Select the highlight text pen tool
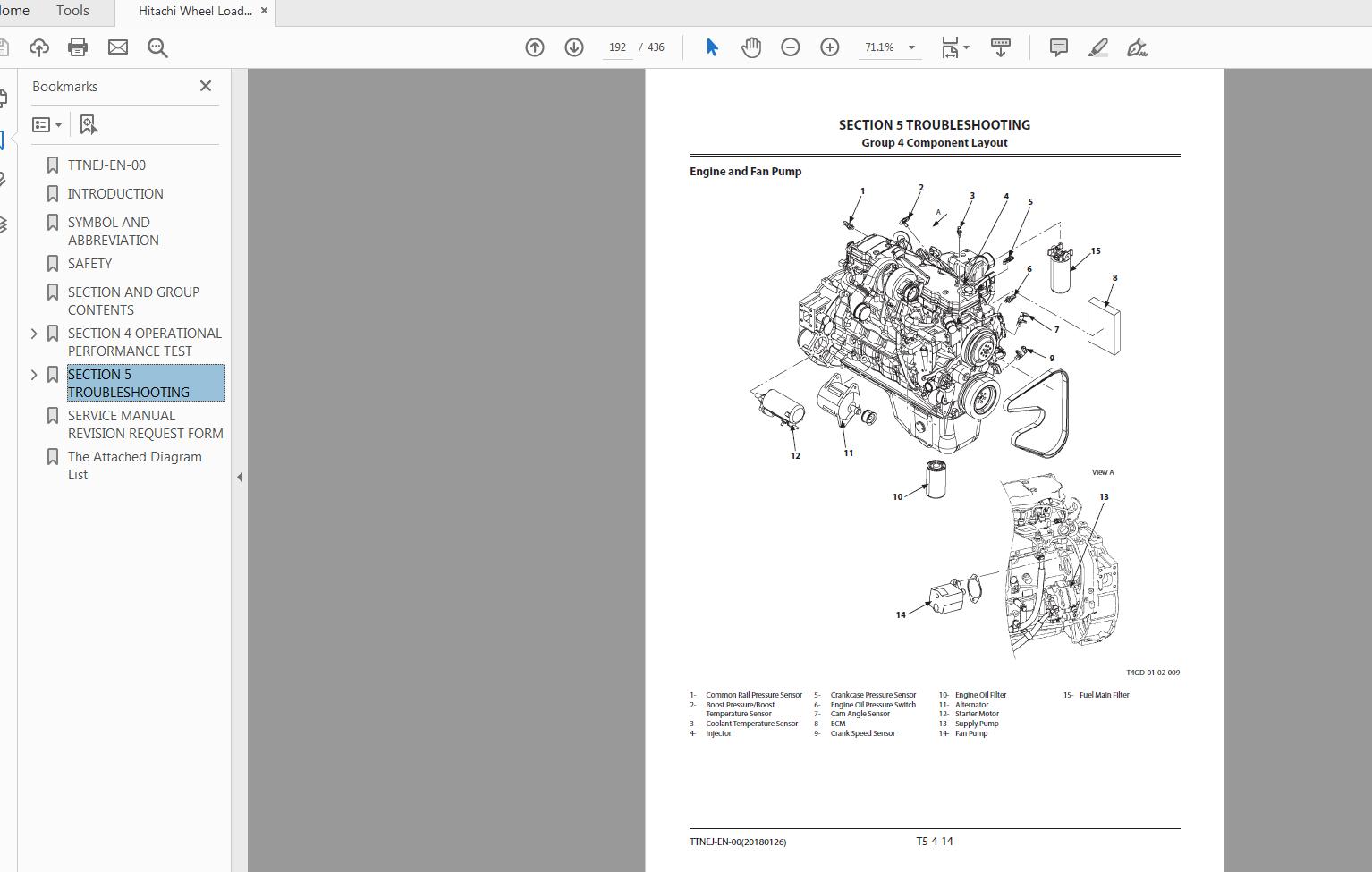Screen dimensions: 1372x872 tap(1098, 47)
